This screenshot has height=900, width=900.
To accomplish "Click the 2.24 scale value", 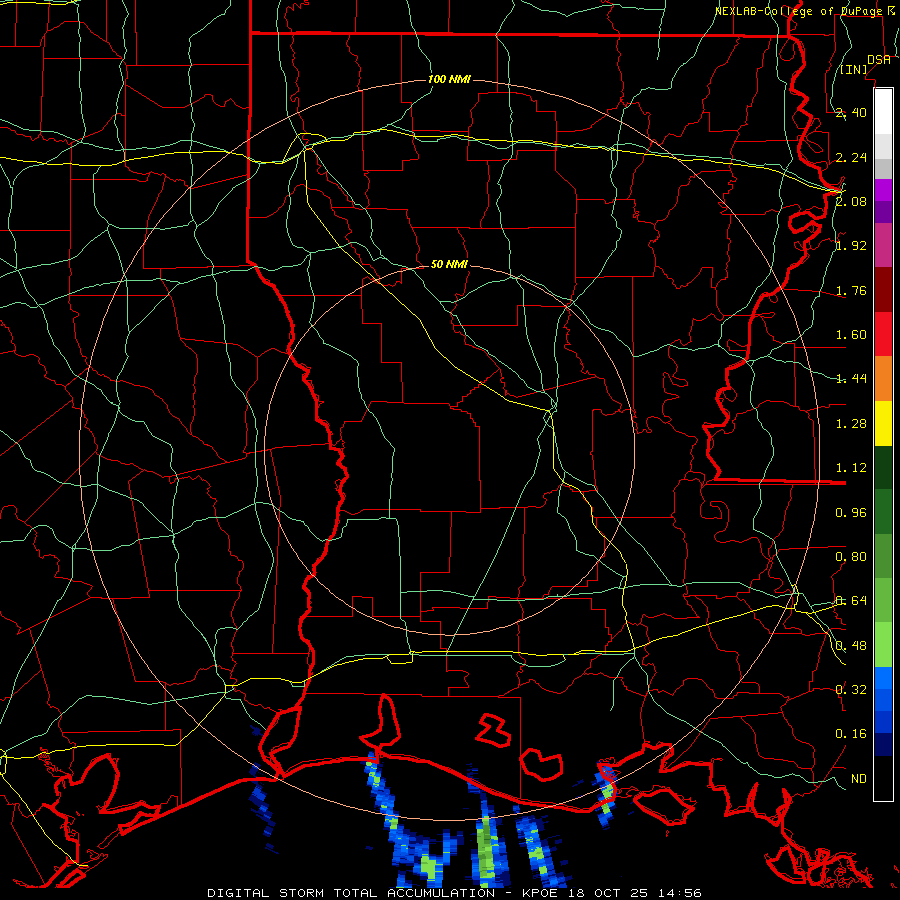I will point(851,157).
